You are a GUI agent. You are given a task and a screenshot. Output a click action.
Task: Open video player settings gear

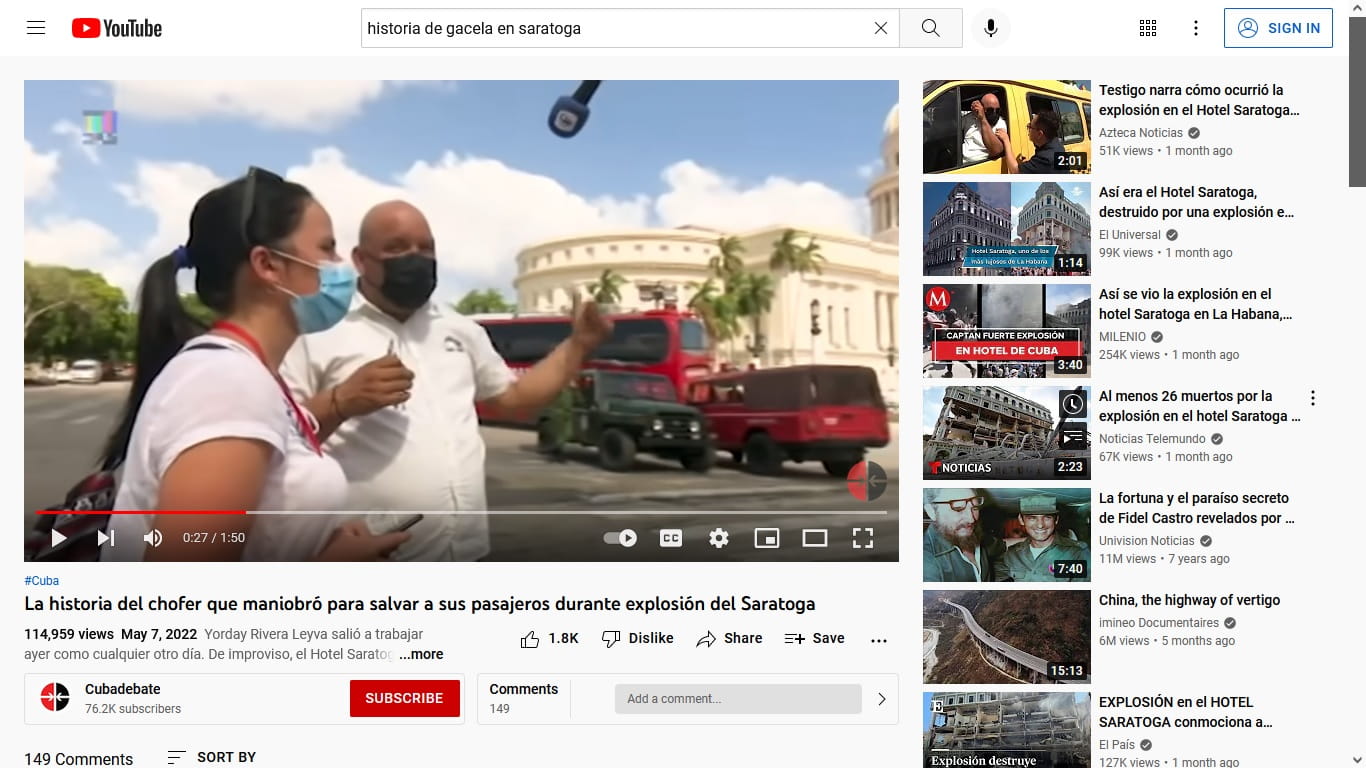[x=718, y=538]
